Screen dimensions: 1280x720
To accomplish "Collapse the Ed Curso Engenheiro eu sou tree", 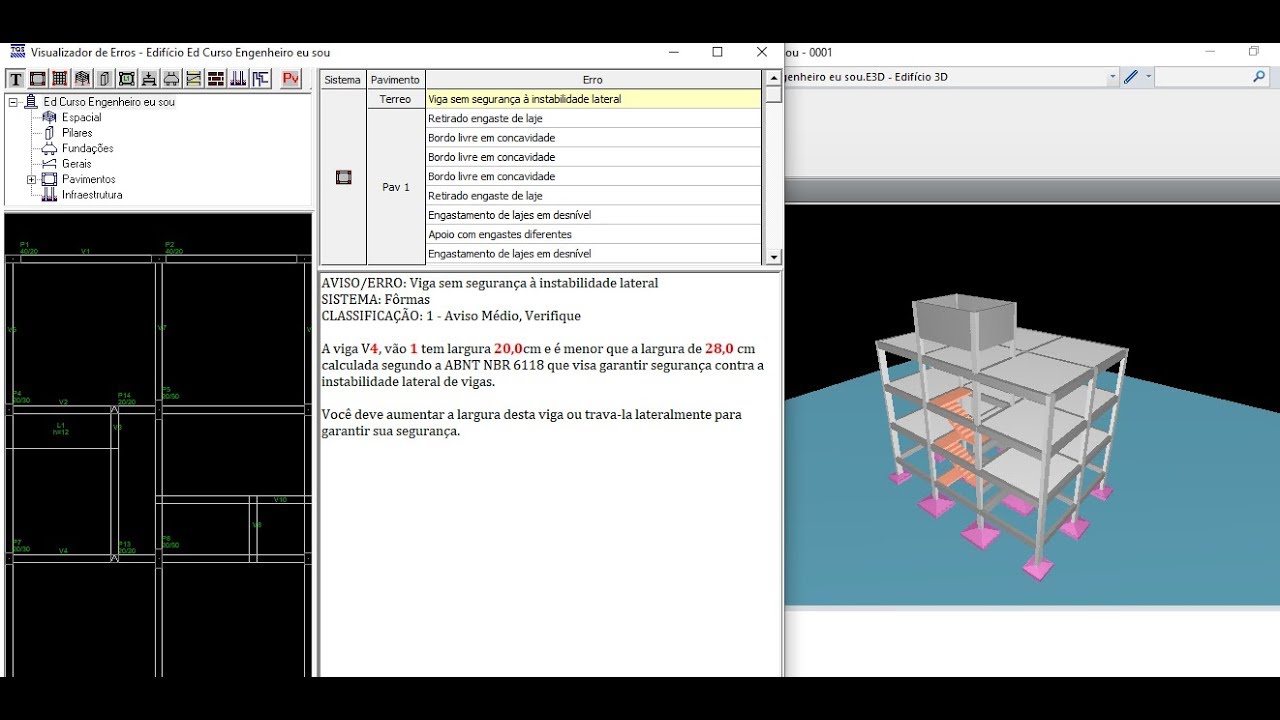I will pyautogui.click(x=11, y=102).
